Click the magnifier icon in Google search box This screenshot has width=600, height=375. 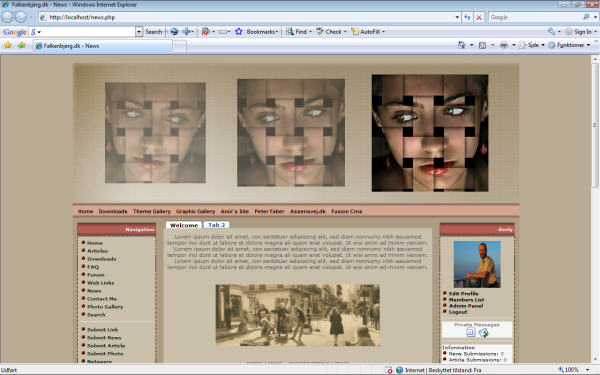coord(586,17)
